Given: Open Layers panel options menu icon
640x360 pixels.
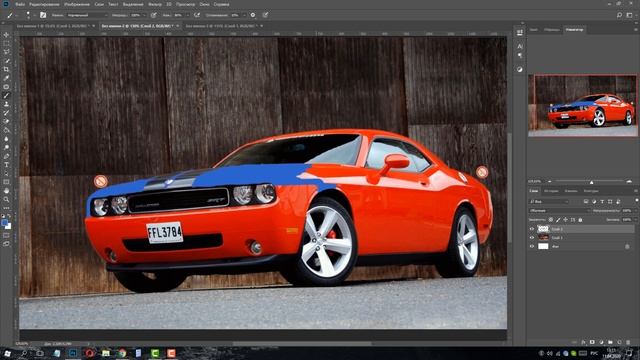Looking at the screenshot, I should click(x=636, y=191).
